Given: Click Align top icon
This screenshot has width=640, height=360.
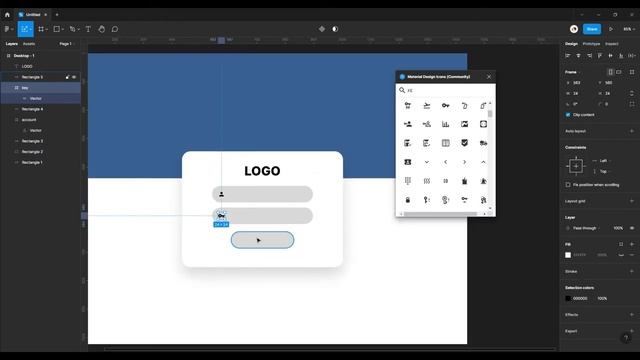Looking at the screenshot, I should coord(600,56).
